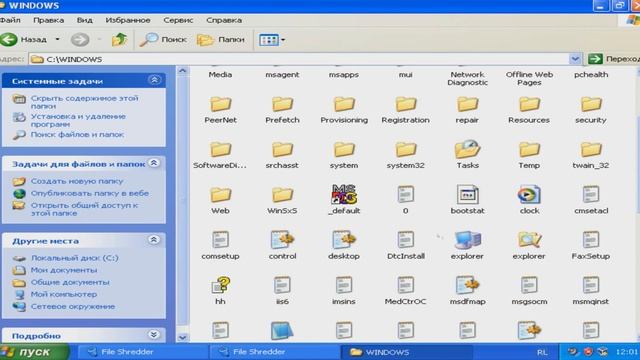Screen dimensions: 640x360
Task: Click Открыть общий доступ к этой папке
Action: tap(84, 209)
